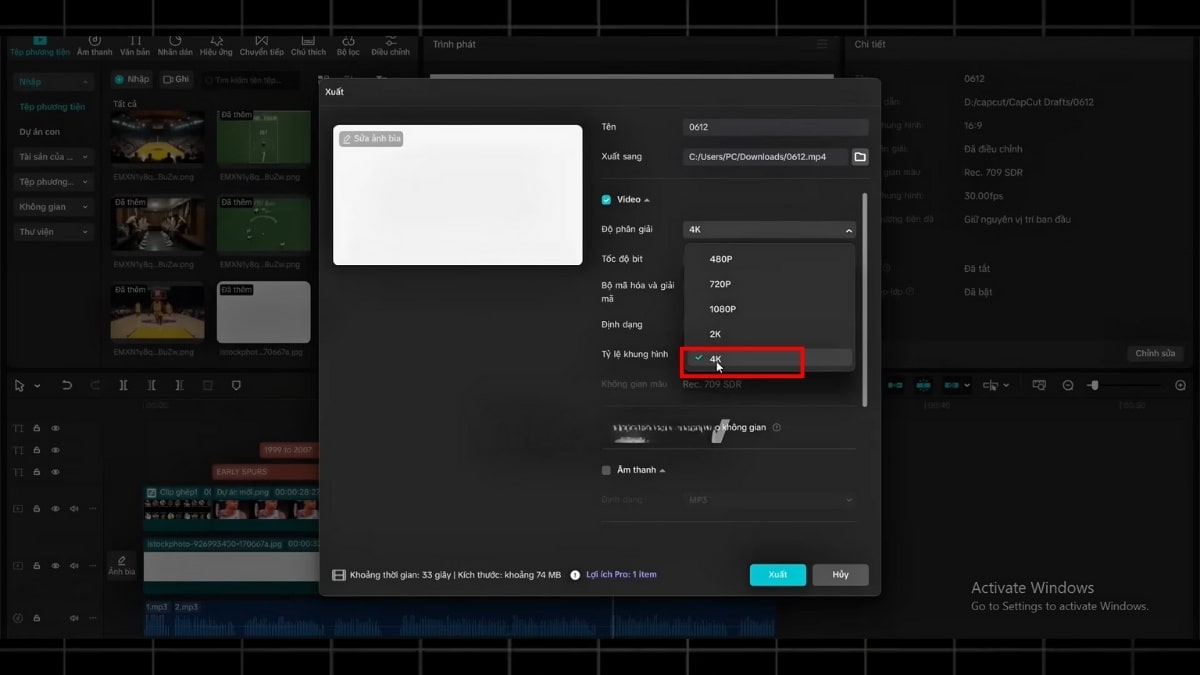Open the Độ phân giải dropdown arrow
Screen dimensions: 1200x675
[847, 229]
